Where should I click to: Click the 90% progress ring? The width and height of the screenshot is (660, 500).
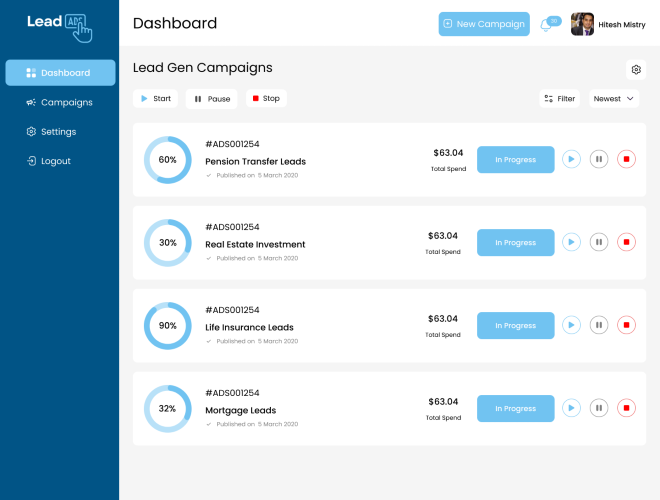click(168, 326)
